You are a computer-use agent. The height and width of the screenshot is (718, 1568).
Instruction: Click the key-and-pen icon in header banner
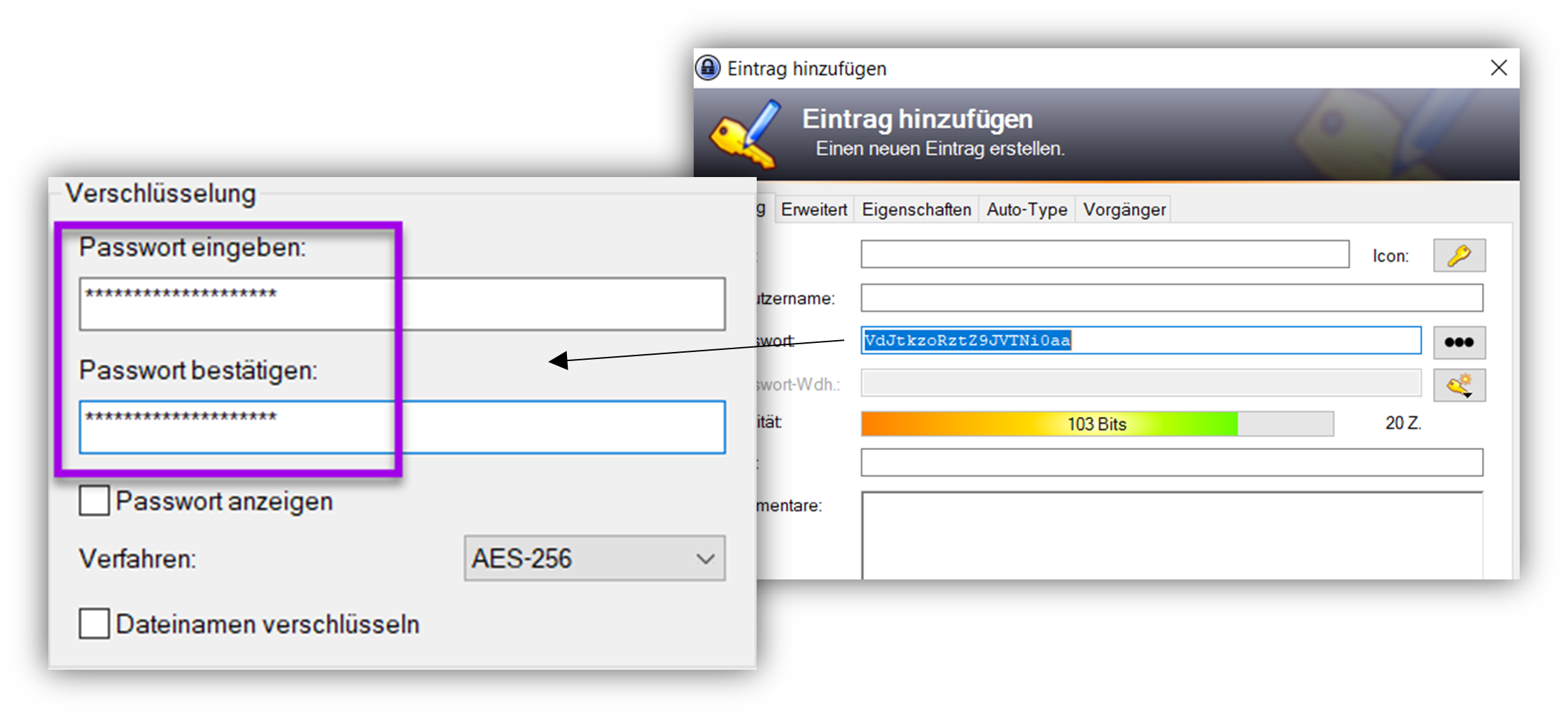[x=745, y=134]
